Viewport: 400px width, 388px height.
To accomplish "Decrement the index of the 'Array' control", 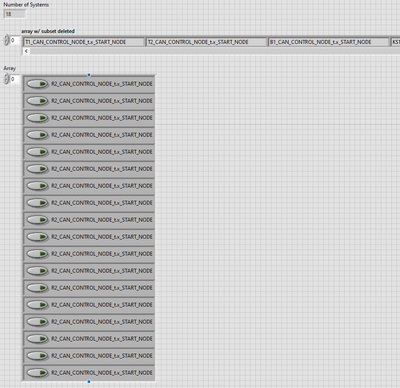I will click(x=6, y=82).
